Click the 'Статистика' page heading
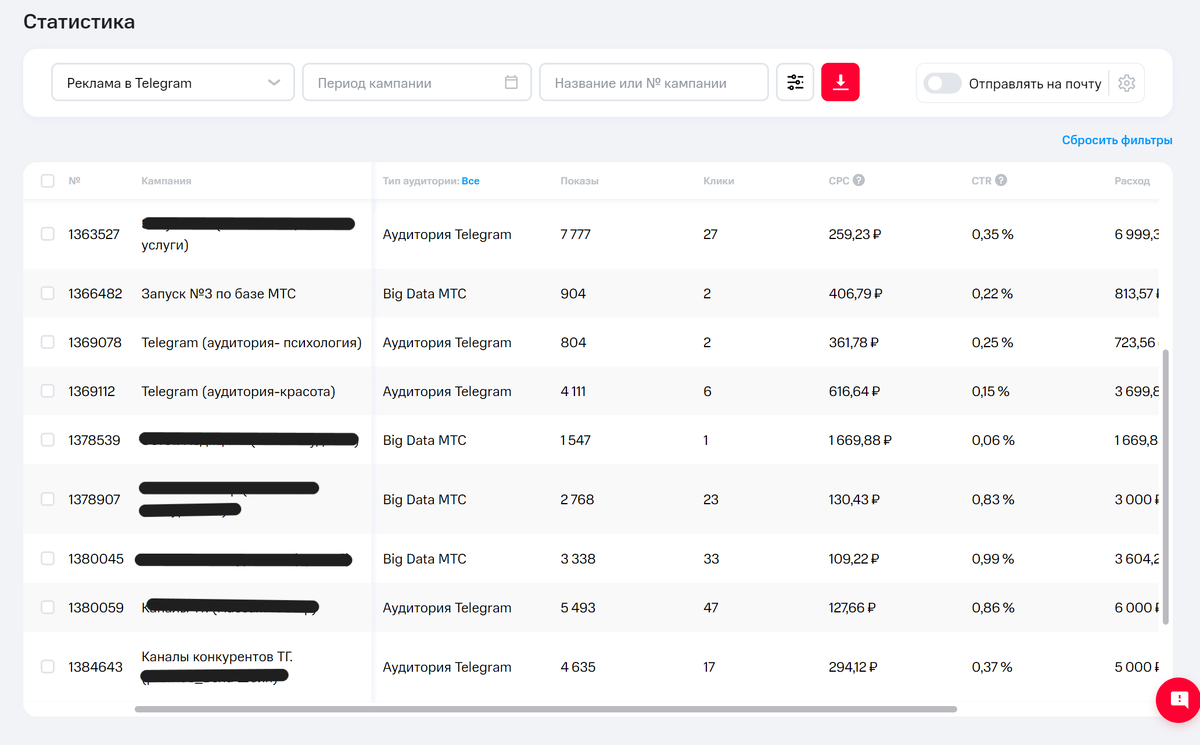Screen dimensions: 1200x745 point(79,22)
